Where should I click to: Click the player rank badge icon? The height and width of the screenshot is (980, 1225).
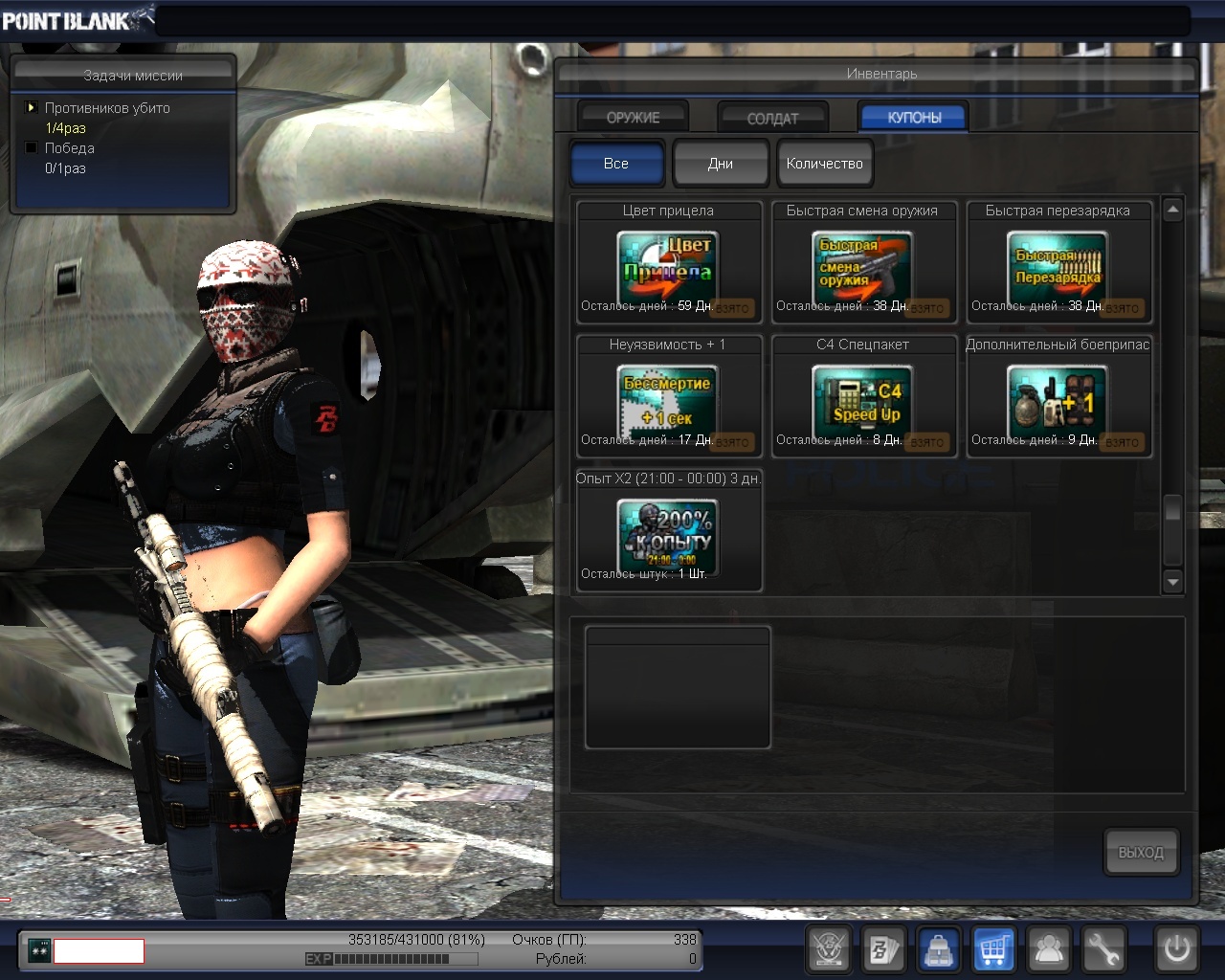tap(39, 950)
